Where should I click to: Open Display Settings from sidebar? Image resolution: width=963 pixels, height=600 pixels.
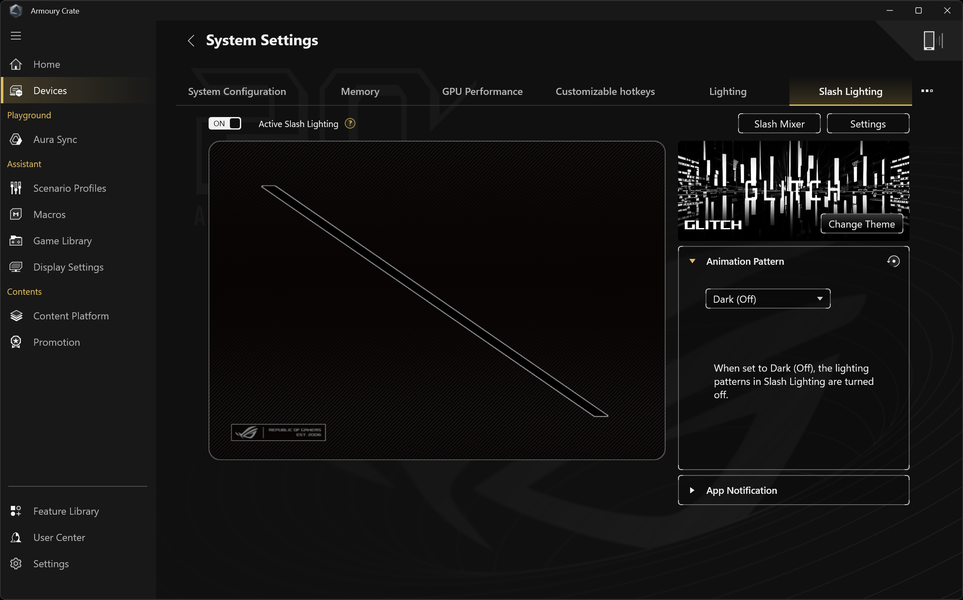coord(68,268)
